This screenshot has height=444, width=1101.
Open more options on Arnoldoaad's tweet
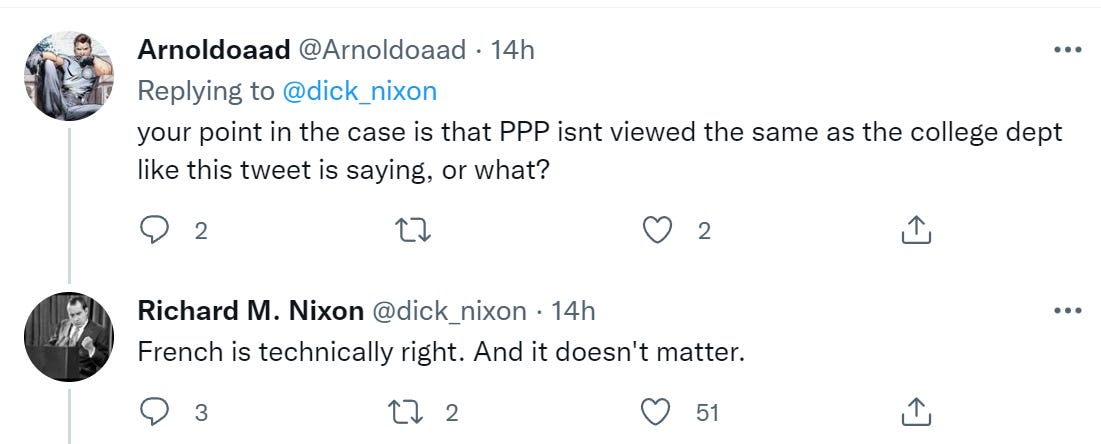point(1068,50)
